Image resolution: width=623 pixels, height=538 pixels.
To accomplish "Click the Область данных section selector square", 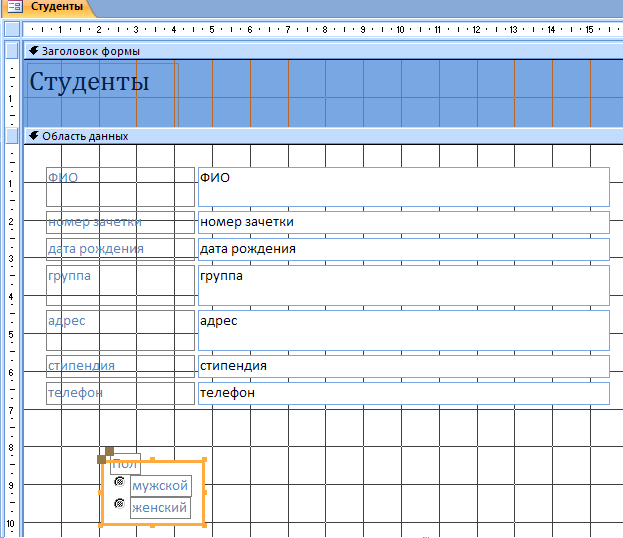I will [x=12, y=135].
